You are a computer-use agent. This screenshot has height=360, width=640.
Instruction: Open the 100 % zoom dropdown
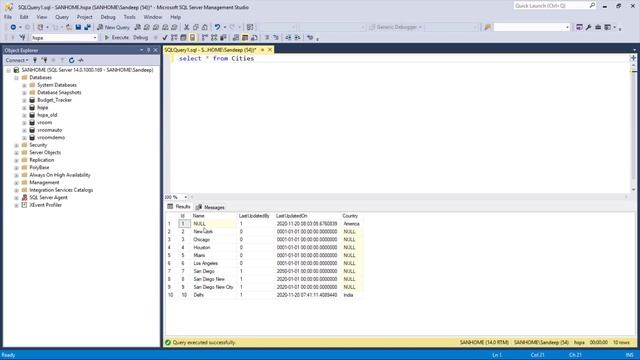coord(186,197)
